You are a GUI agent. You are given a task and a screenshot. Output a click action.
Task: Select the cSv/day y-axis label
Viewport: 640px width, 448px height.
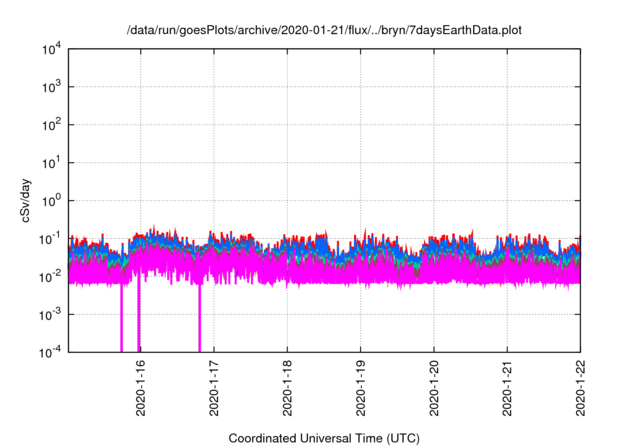pos(26,200)
